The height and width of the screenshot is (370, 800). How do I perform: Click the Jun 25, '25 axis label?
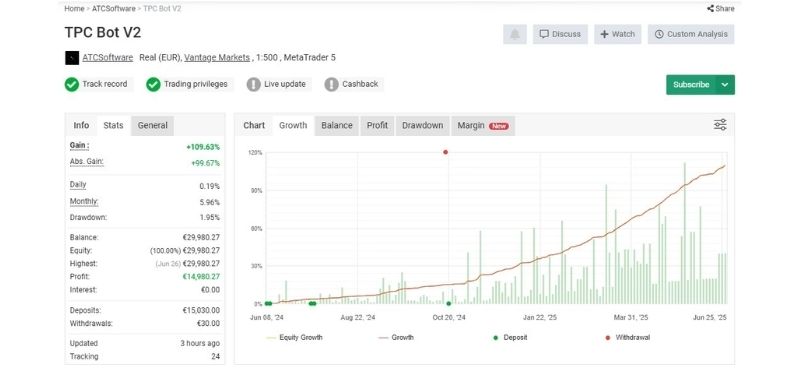710,317
